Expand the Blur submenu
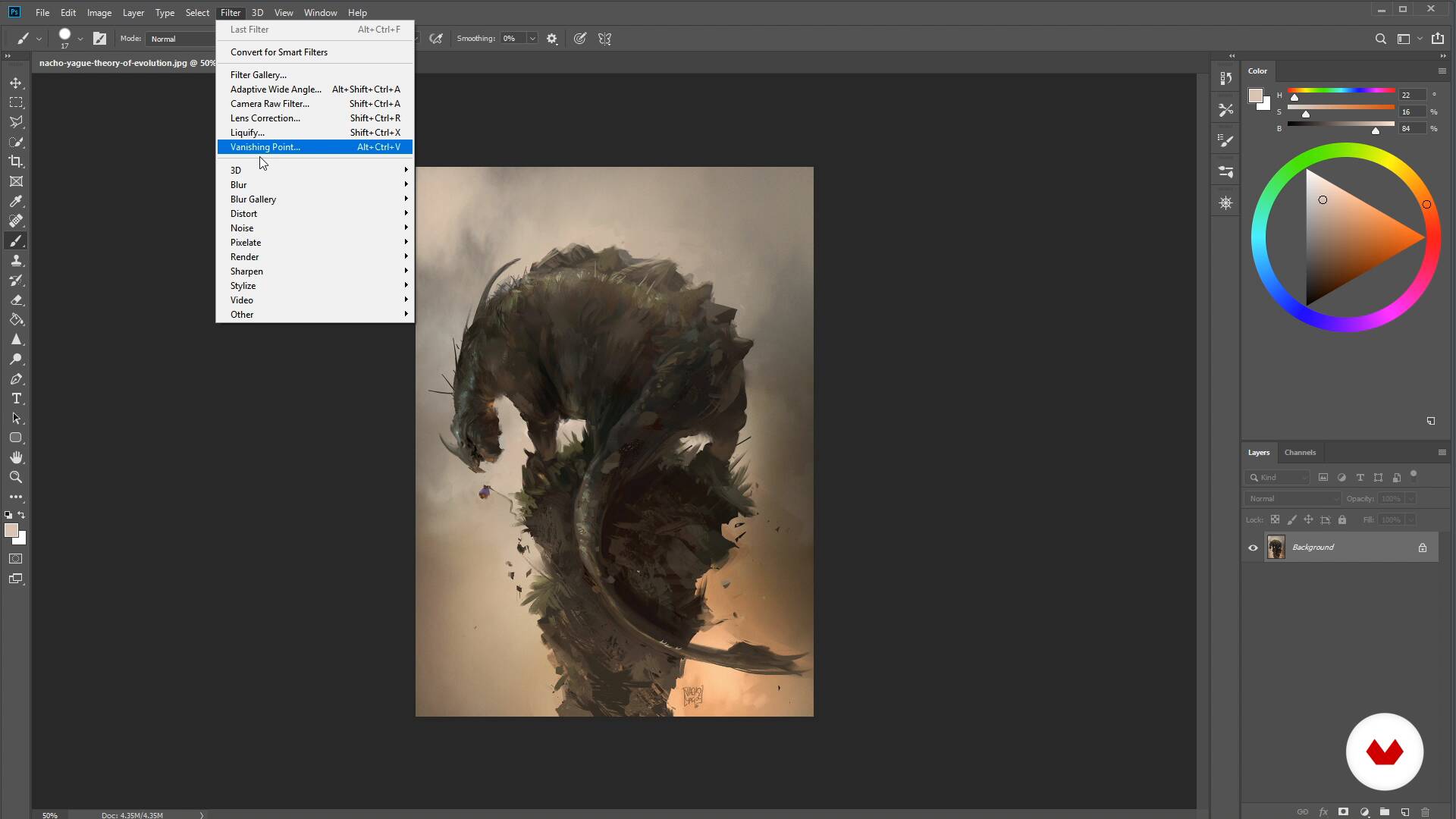Screen dimensions: 1456x819 coord(315,184)
